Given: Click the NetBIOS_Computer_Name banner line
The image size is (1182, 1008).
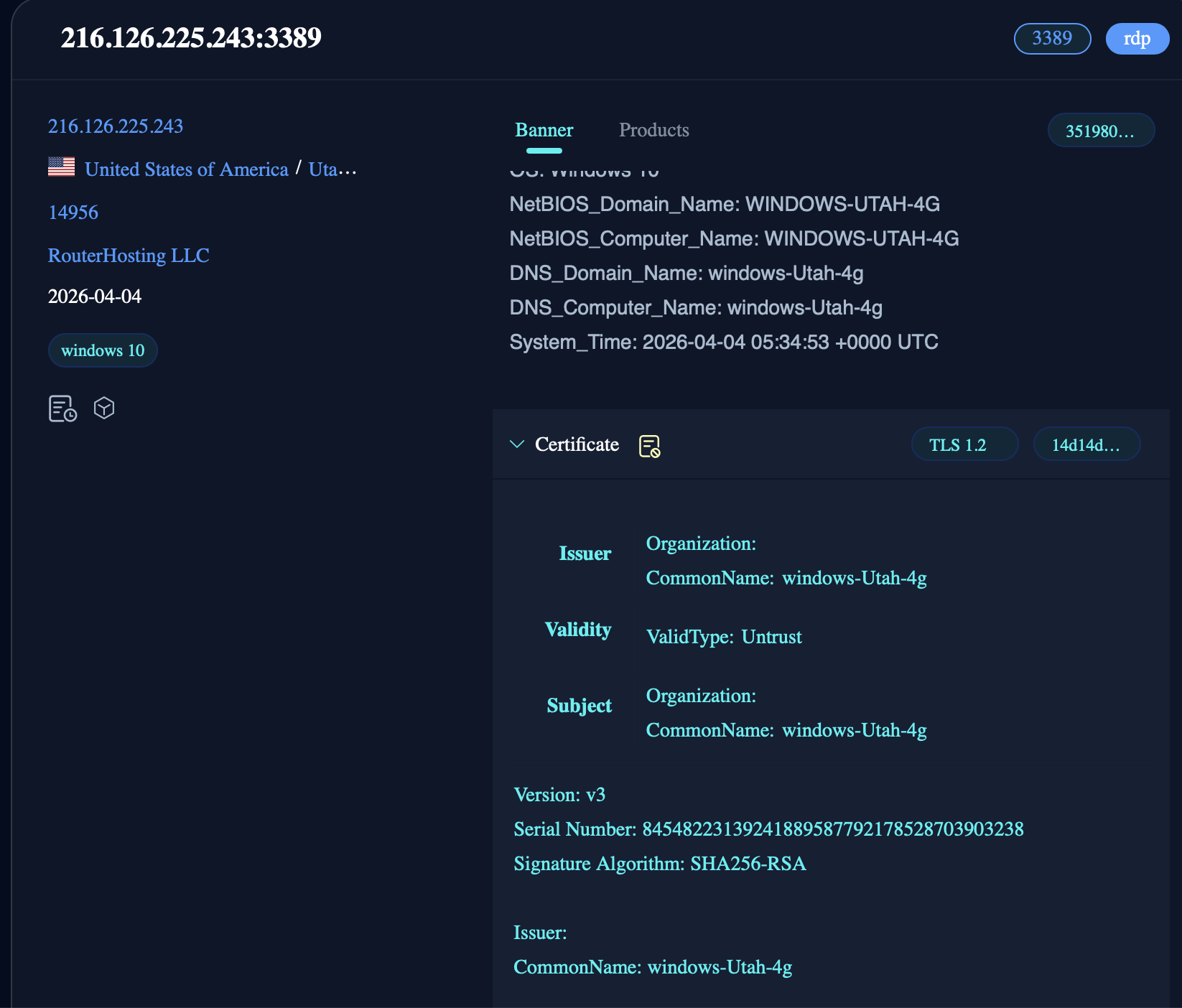Looking at the screenshot, I should point(734,238).
